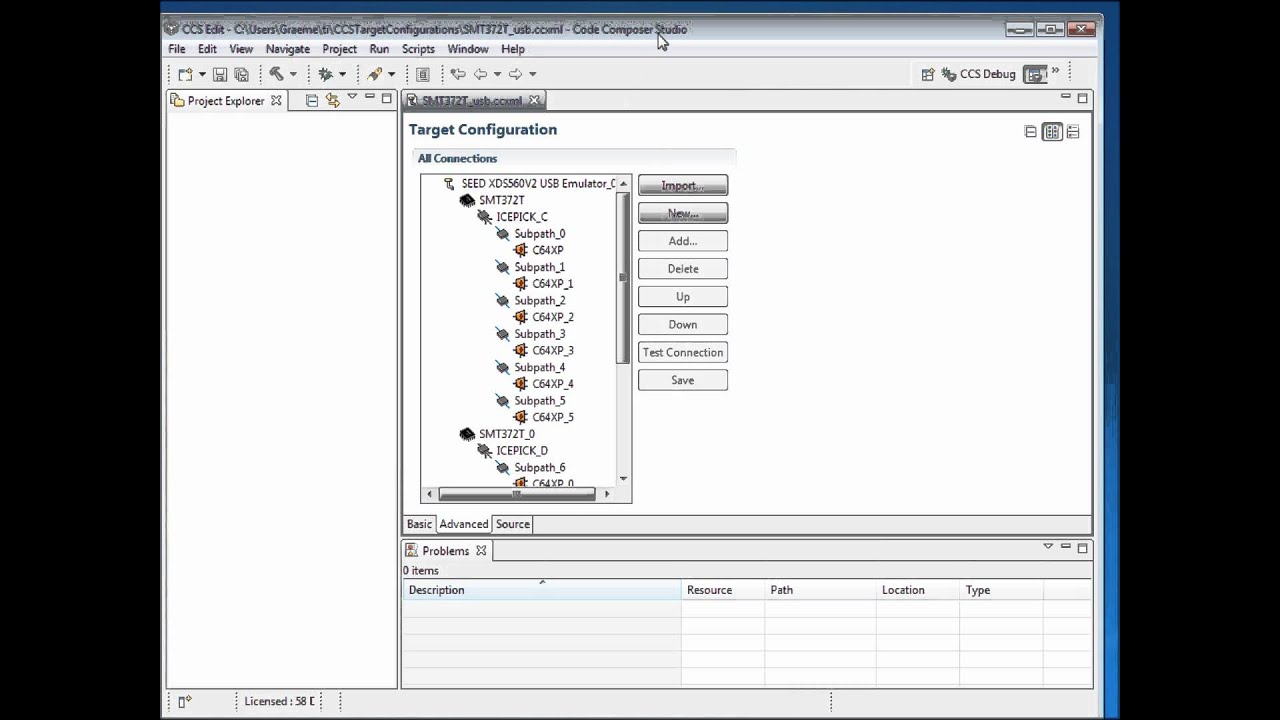Click the Import... button
The width and height of the screenshot is (1280, 720).
click(683, 186)
